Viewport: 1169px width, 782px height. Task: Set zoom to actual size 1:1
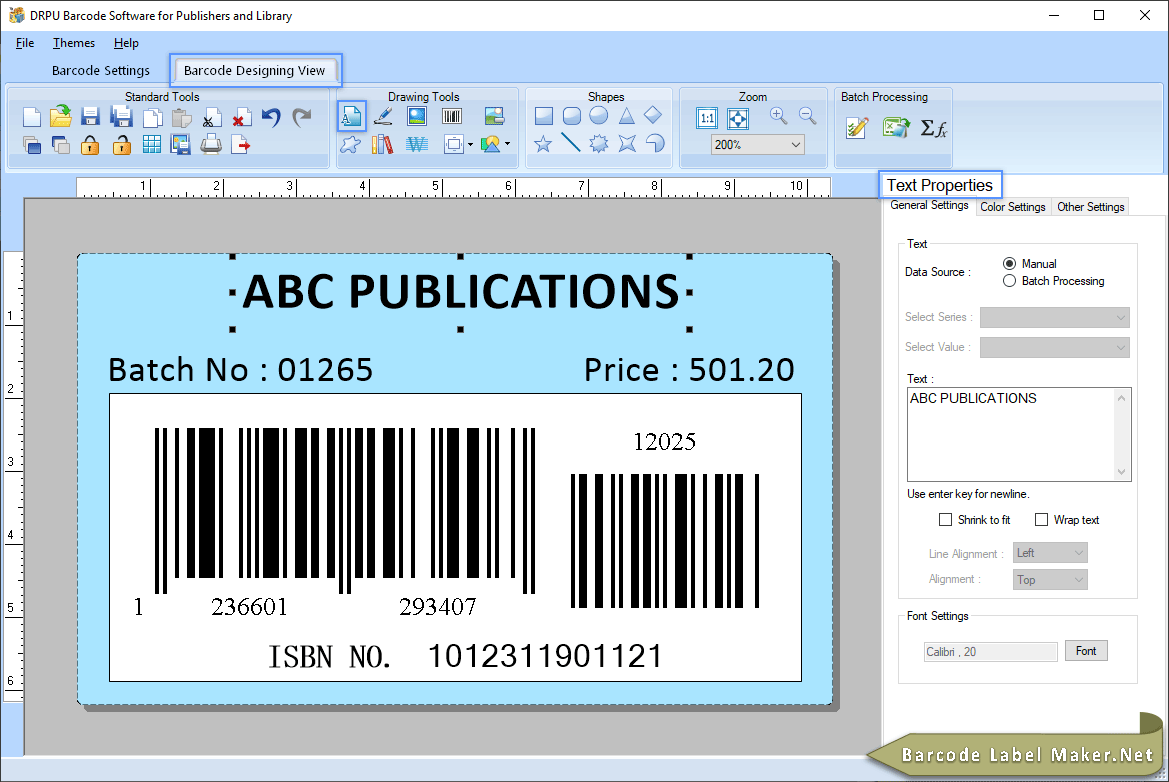click(707, 118)
